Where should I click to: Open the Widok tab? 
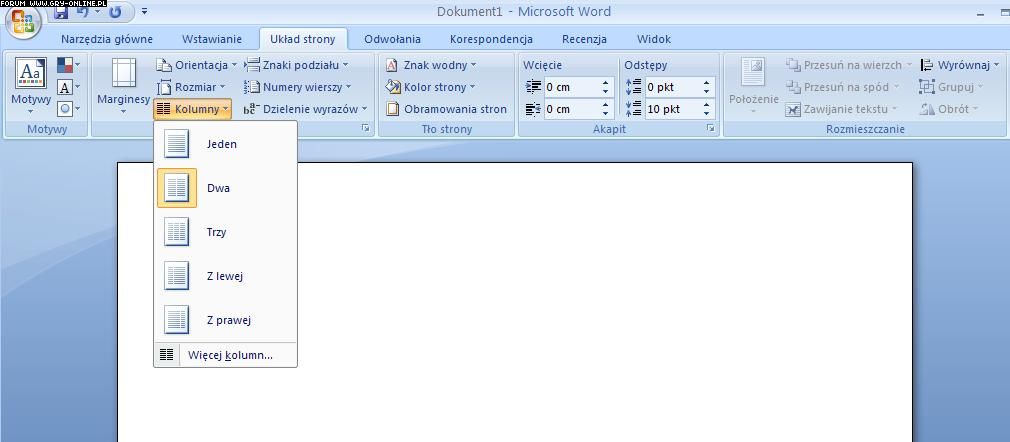(654, 39)
